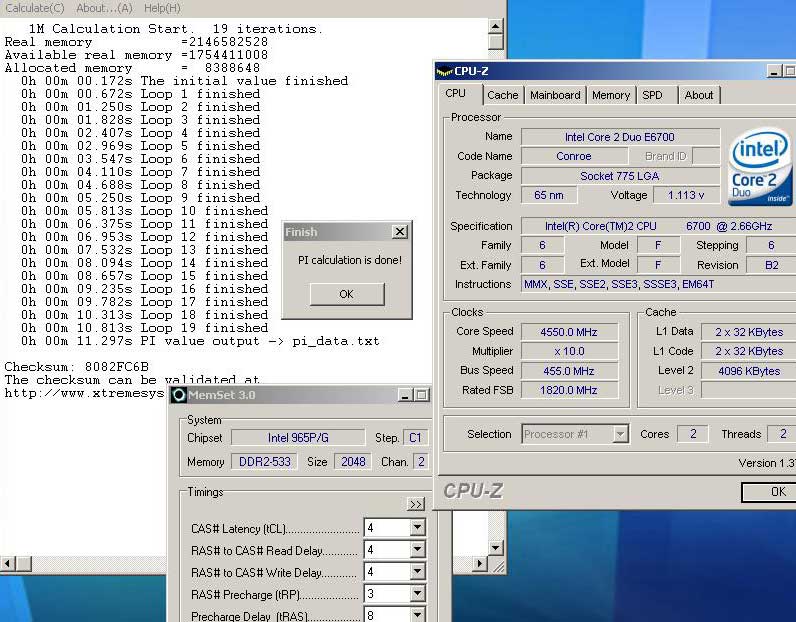The height and width of the screenshot is (622, 796).
Task: Switch to the Mainboard tab in CPU-Z
Action: tap(555, 95)
